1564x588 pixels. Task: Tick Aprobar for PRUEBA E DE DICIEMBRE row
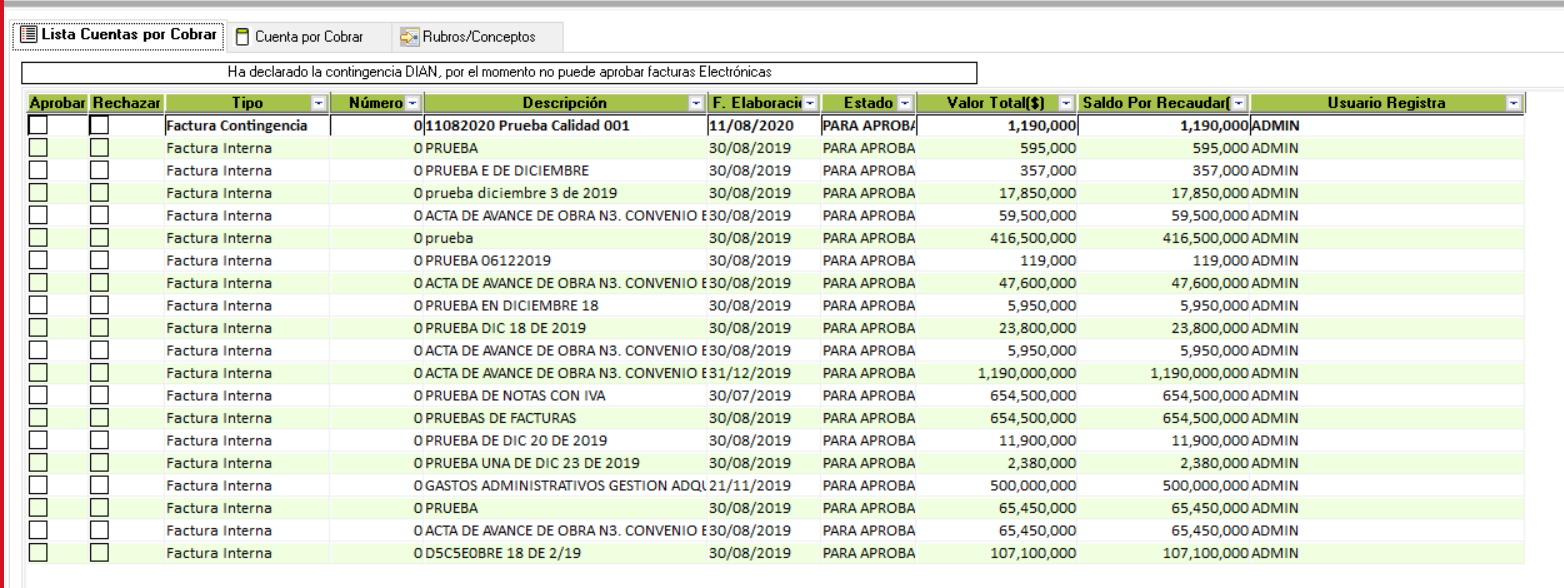click(x=38, y=170)
